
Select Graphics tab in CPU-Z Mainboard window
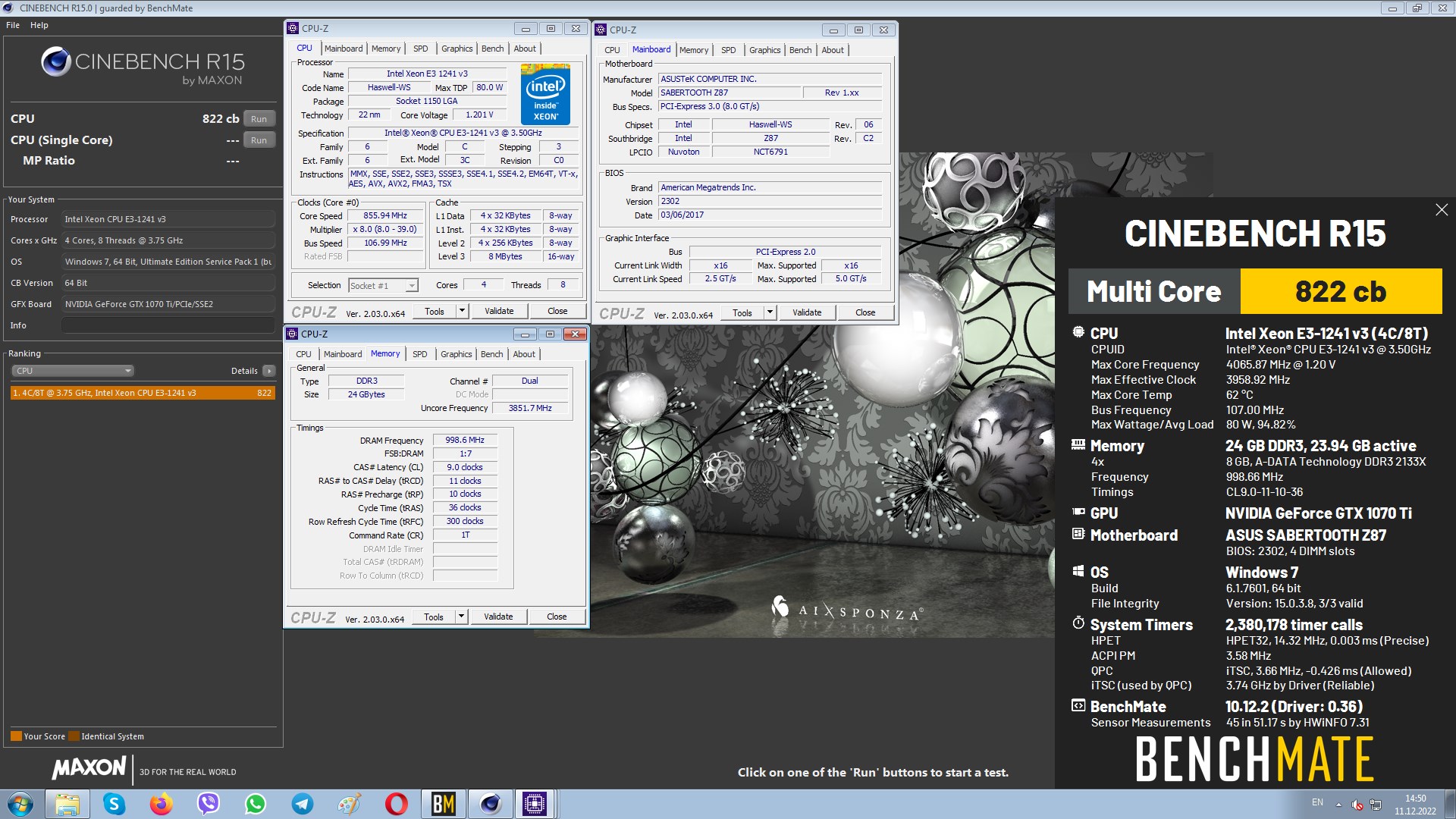pos(765,50)
